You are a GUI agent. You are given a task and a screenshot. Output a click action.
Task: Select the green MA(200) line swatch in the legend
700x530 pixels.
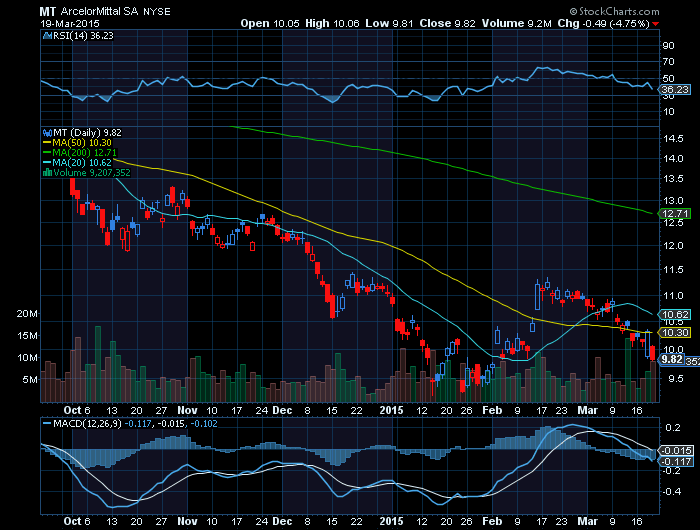coord(47,153)
